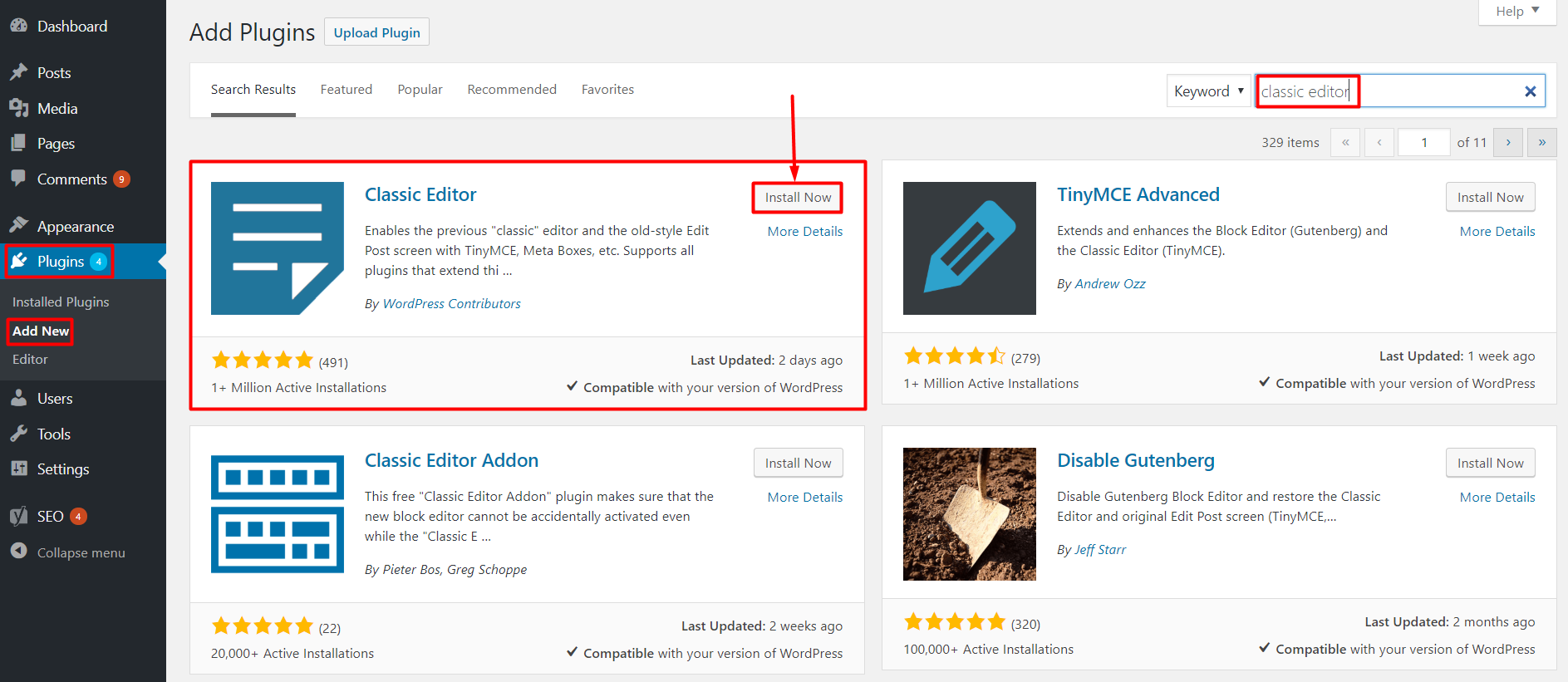Select Add New plugins submenu item
The width and height of the screenshot is (1568, 682).
tap(41, 331)
